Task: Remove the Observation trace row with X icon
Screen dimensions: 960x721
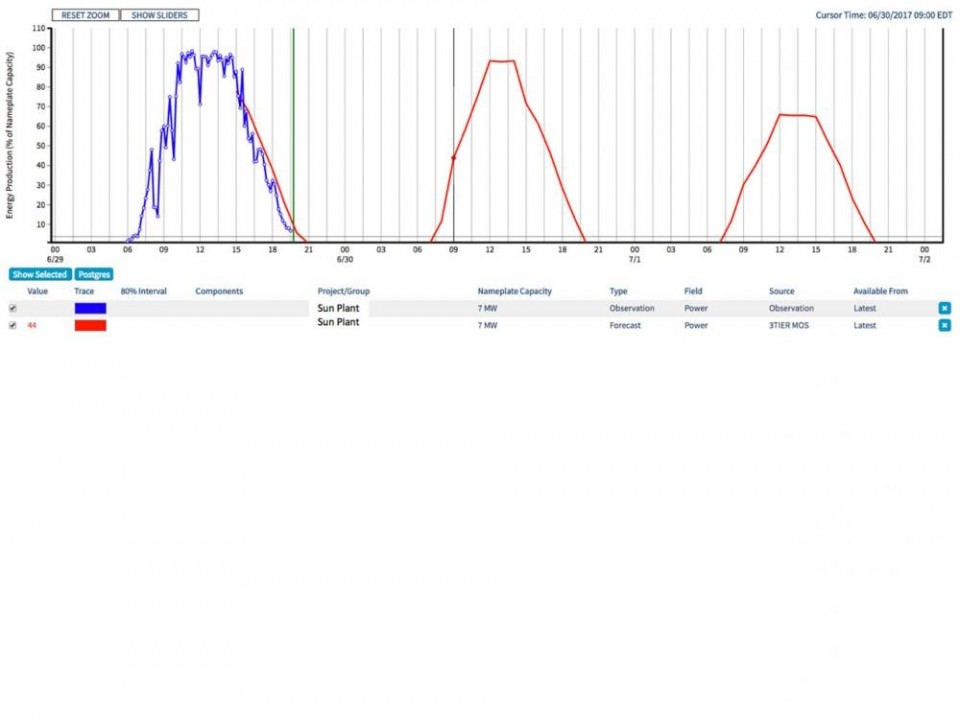Action: 944,308
